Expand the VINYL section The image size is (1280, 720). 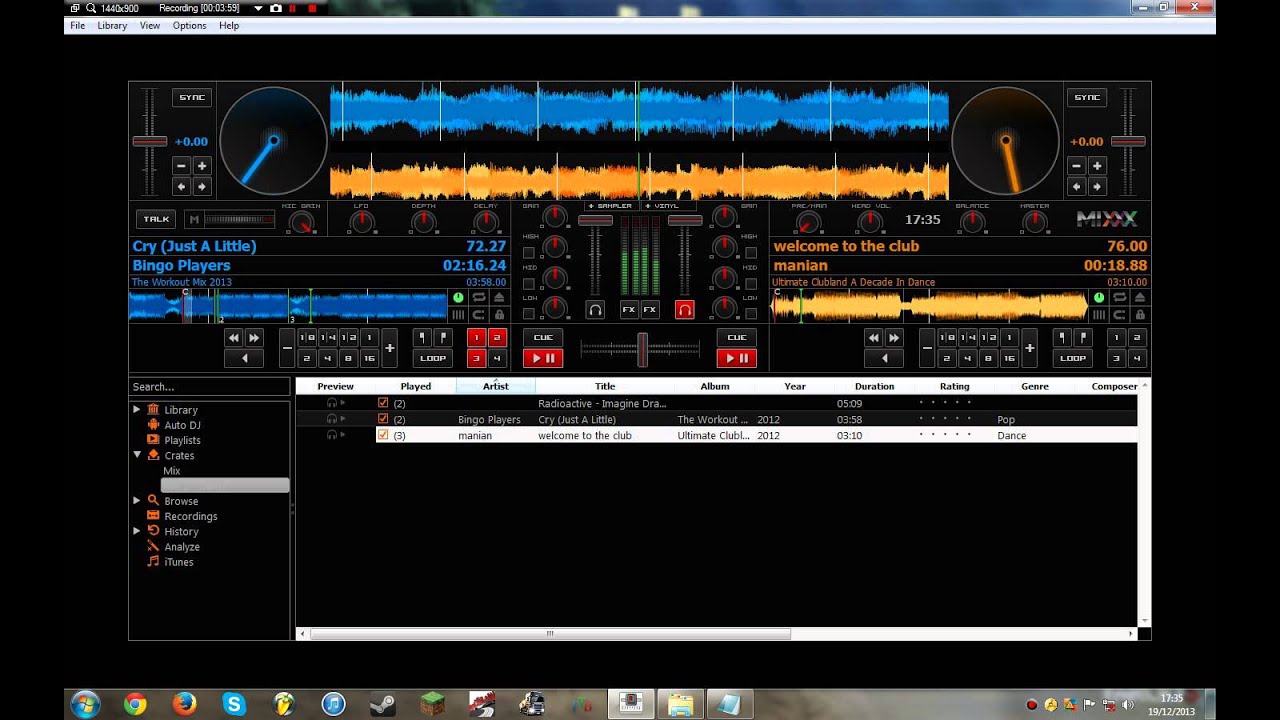pyautogui.click(x=668, y=206)
